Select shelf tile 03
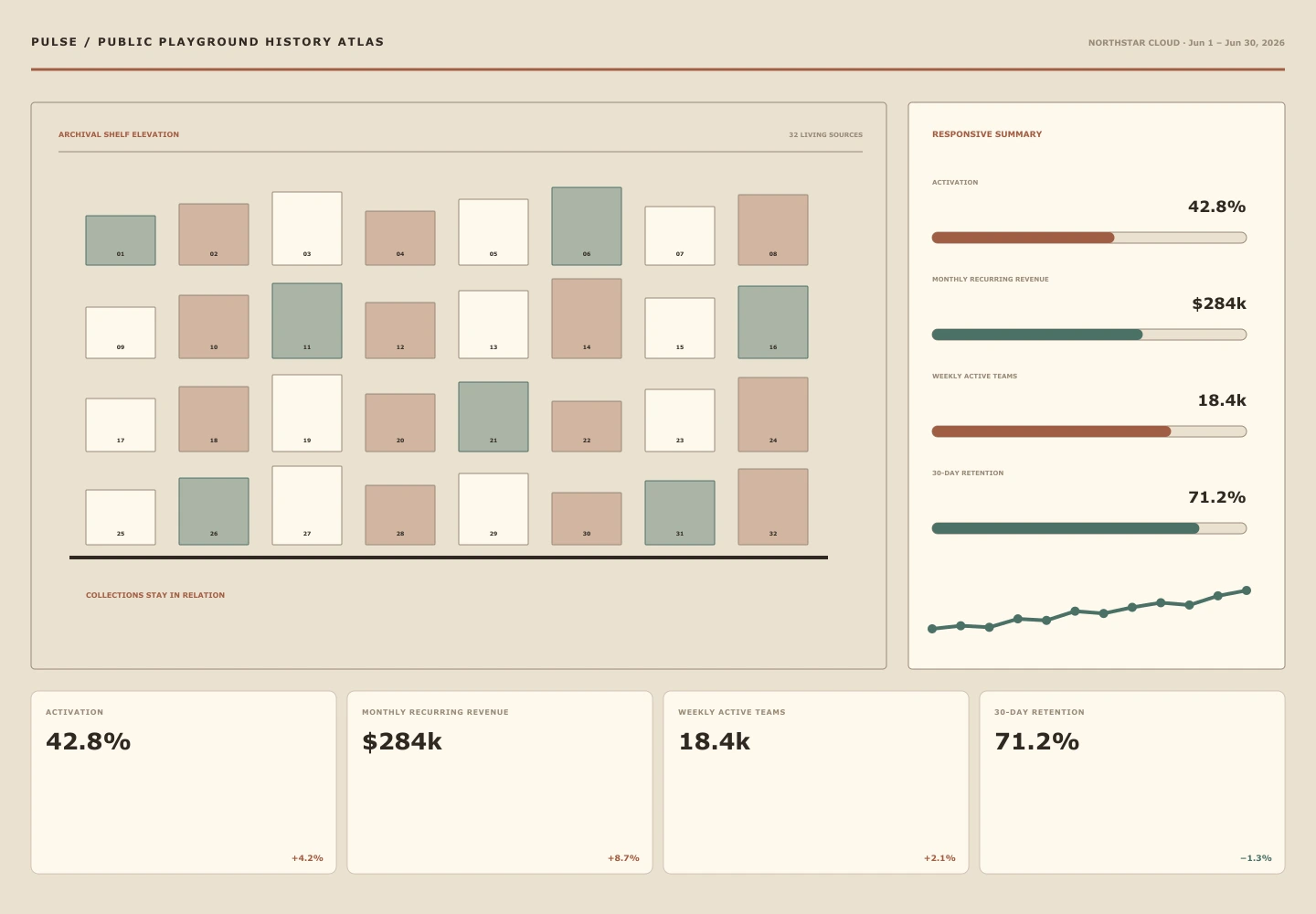This screenshot has height=914, width=1316. (307, 228)
